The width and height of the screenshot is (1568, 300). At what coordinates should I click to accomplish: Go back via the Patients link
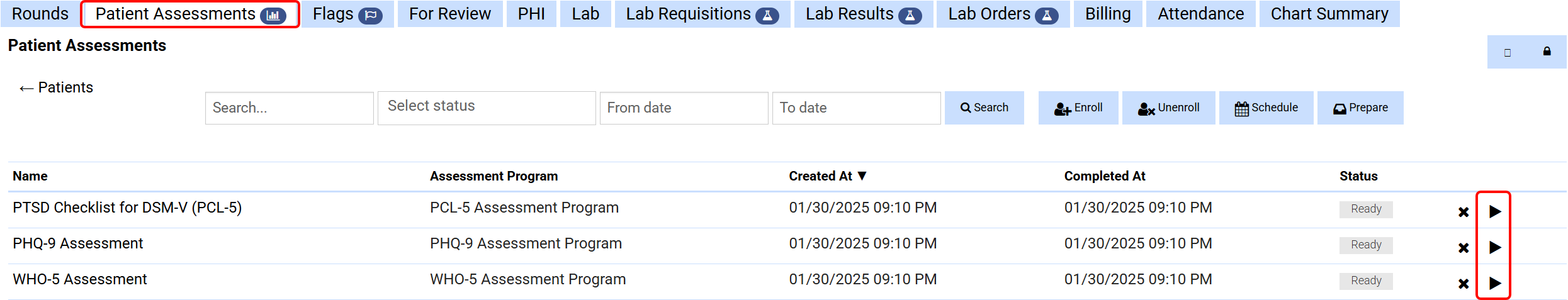(x=56, y=87)
